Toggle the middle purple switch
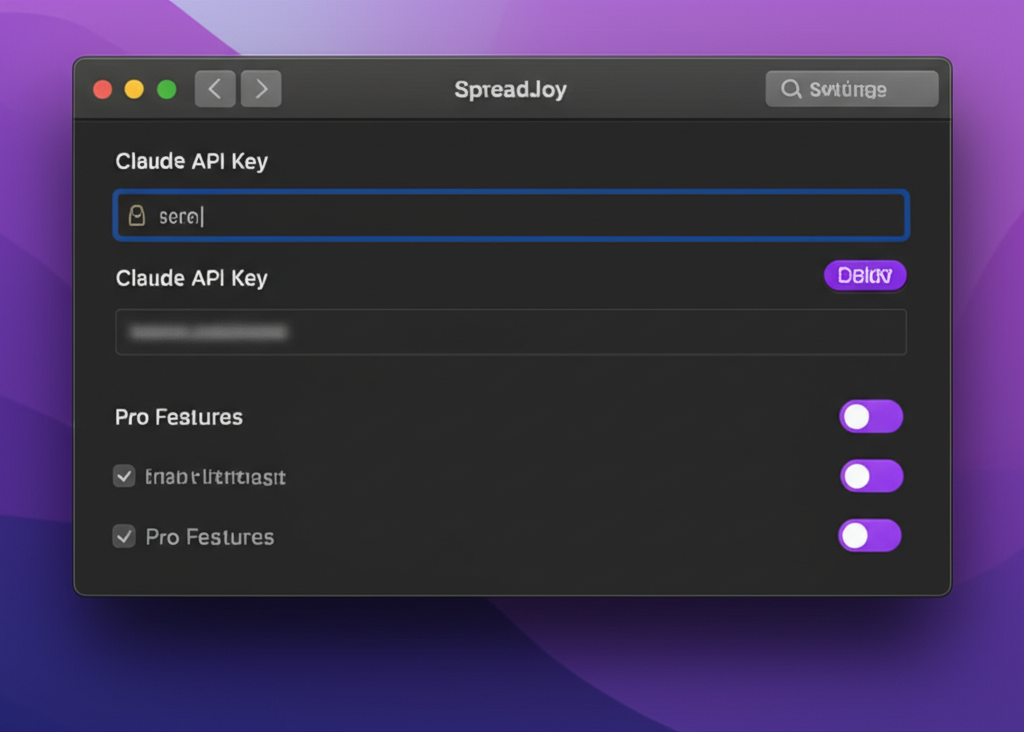1024x732 pixels. click(x=870, y=477)
